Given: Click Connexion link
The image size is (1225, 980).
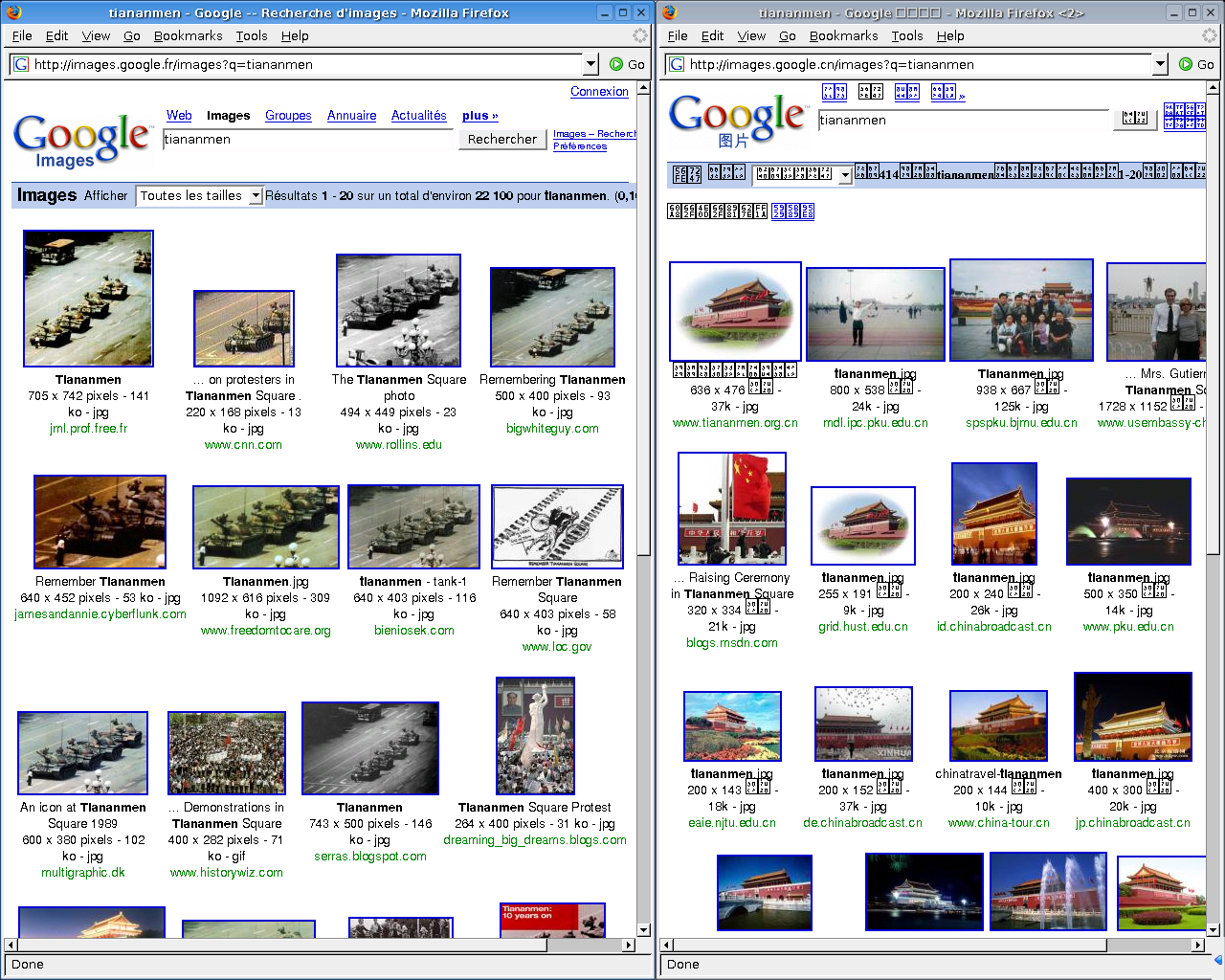Looking at the screenshot, I should point(599,92).
